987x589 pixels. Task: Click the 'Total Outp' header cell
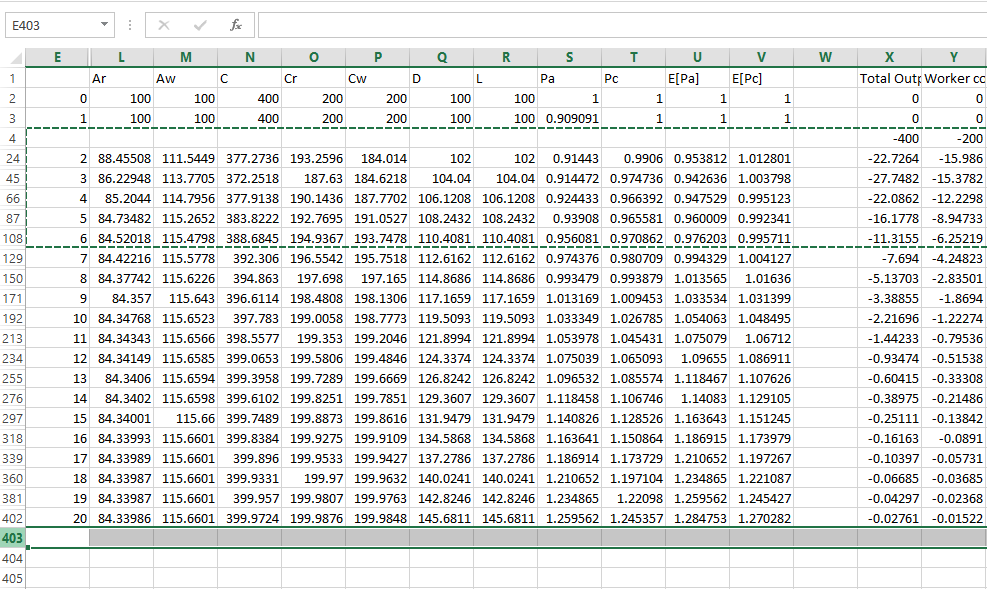tap(889, 79)
